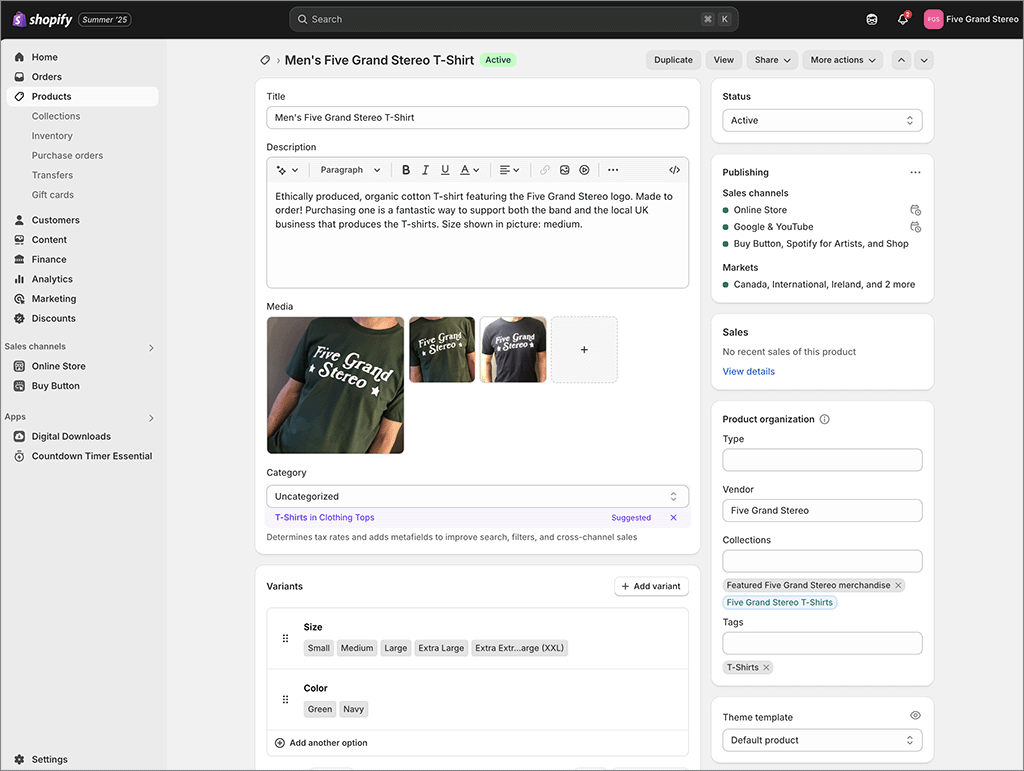Insert a link in description

[x=545, y=170]
